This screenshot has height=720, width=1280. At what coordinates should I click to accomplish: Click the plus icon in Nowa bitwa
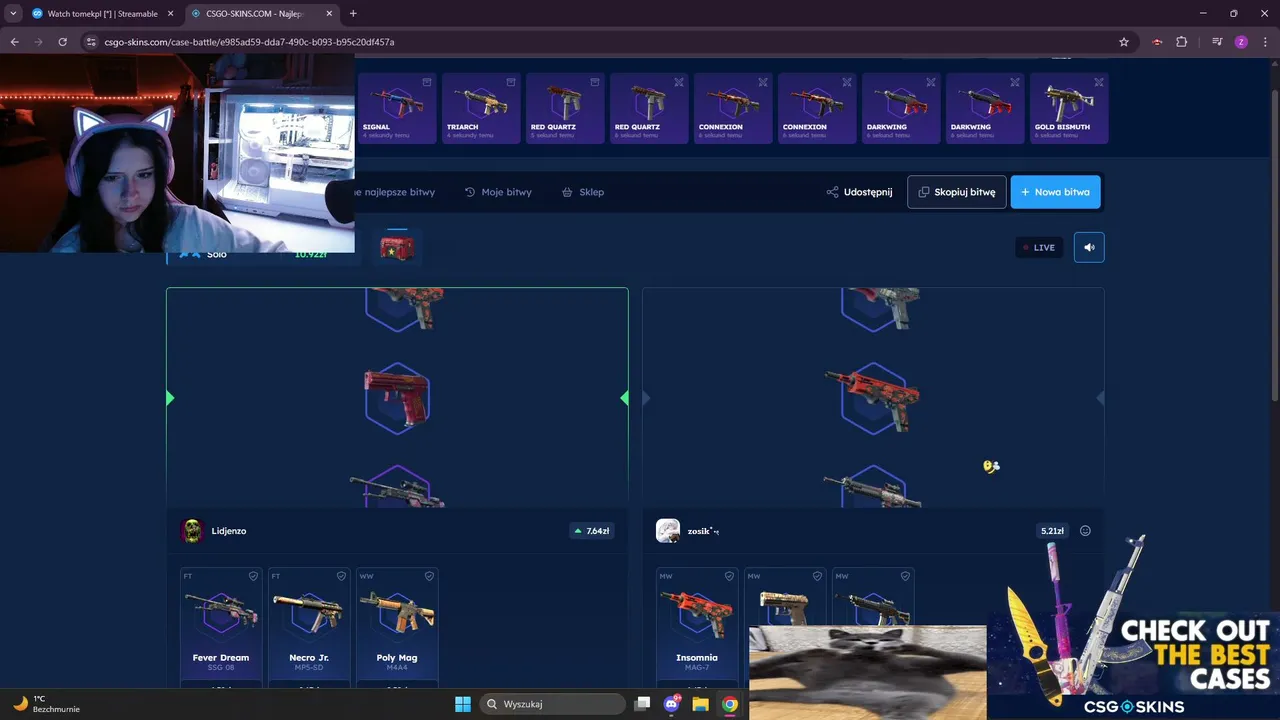[1025, 192]
